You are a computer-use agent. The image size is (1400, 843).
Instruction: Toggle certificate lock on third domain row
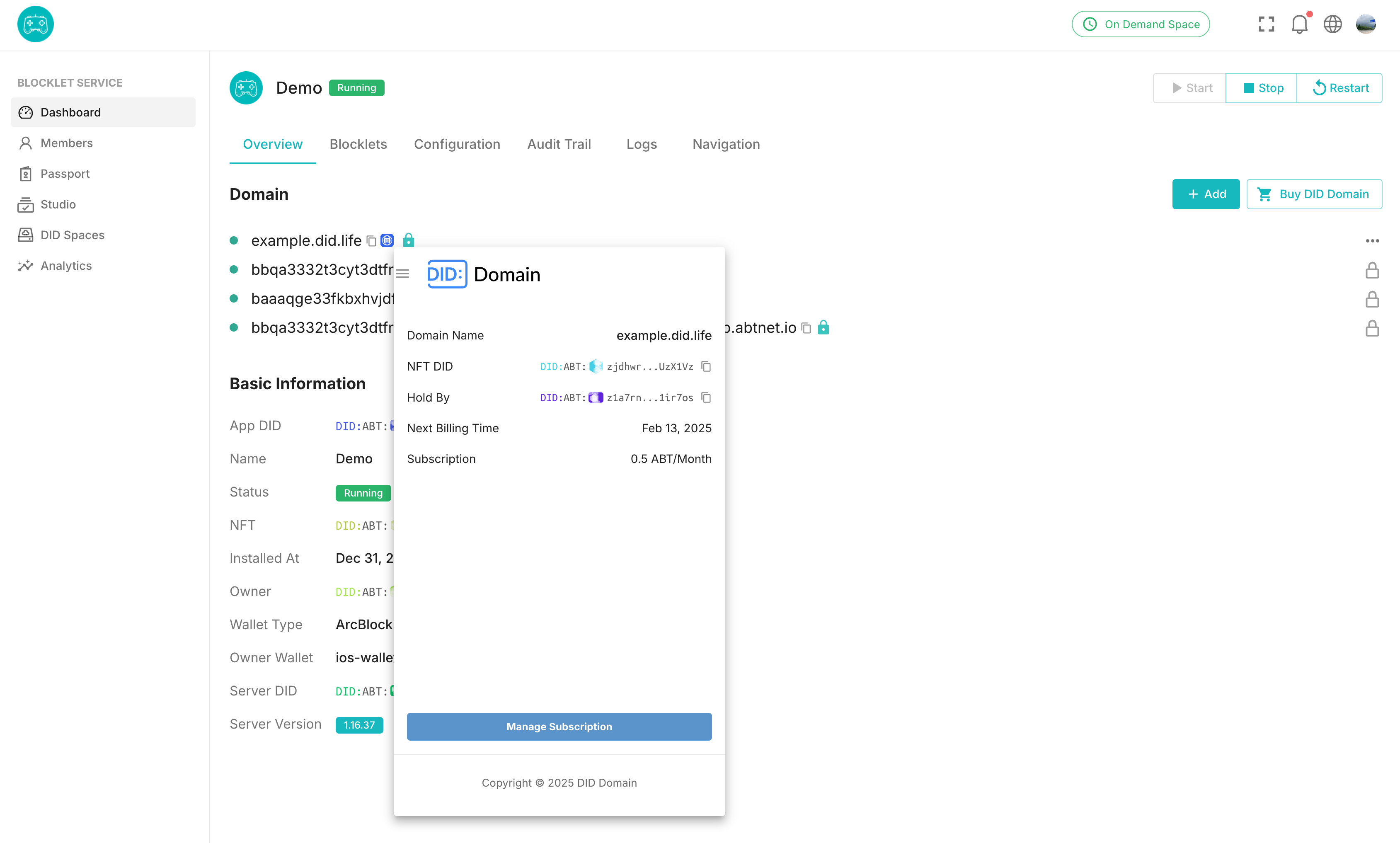[1372, 299]
